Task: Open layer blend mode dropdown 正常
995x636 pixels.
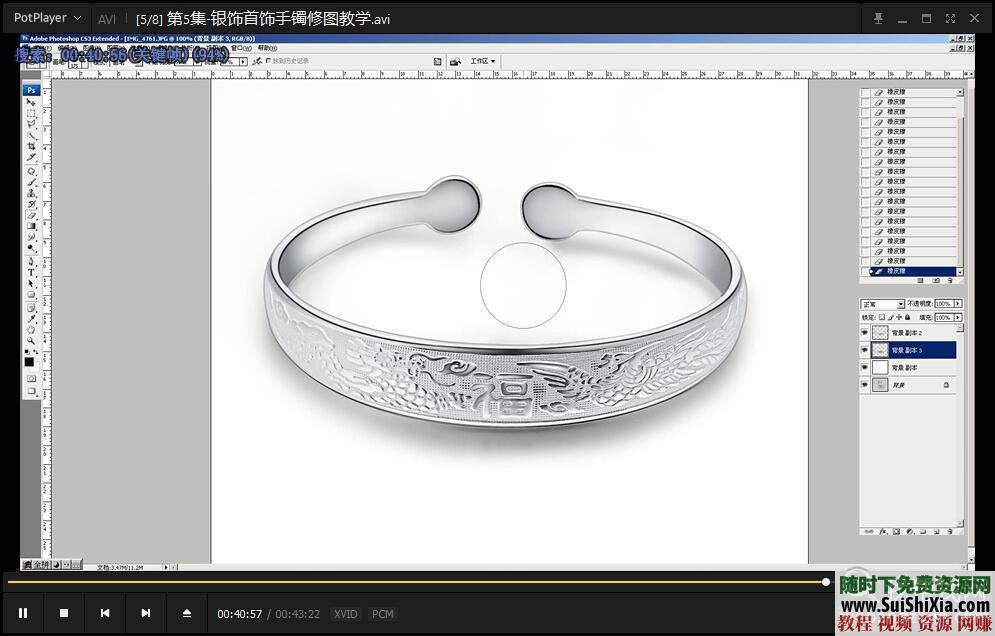Action: point(882,304)
